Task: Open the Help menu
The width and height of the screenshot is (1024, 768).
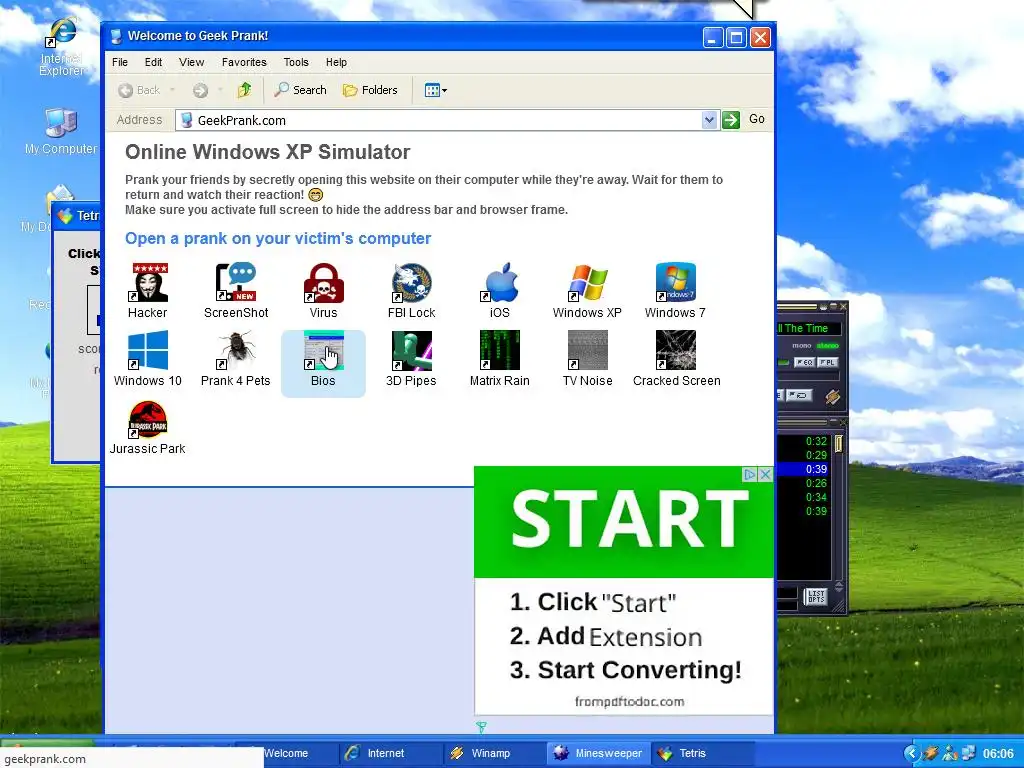Action: coord(336,62)
